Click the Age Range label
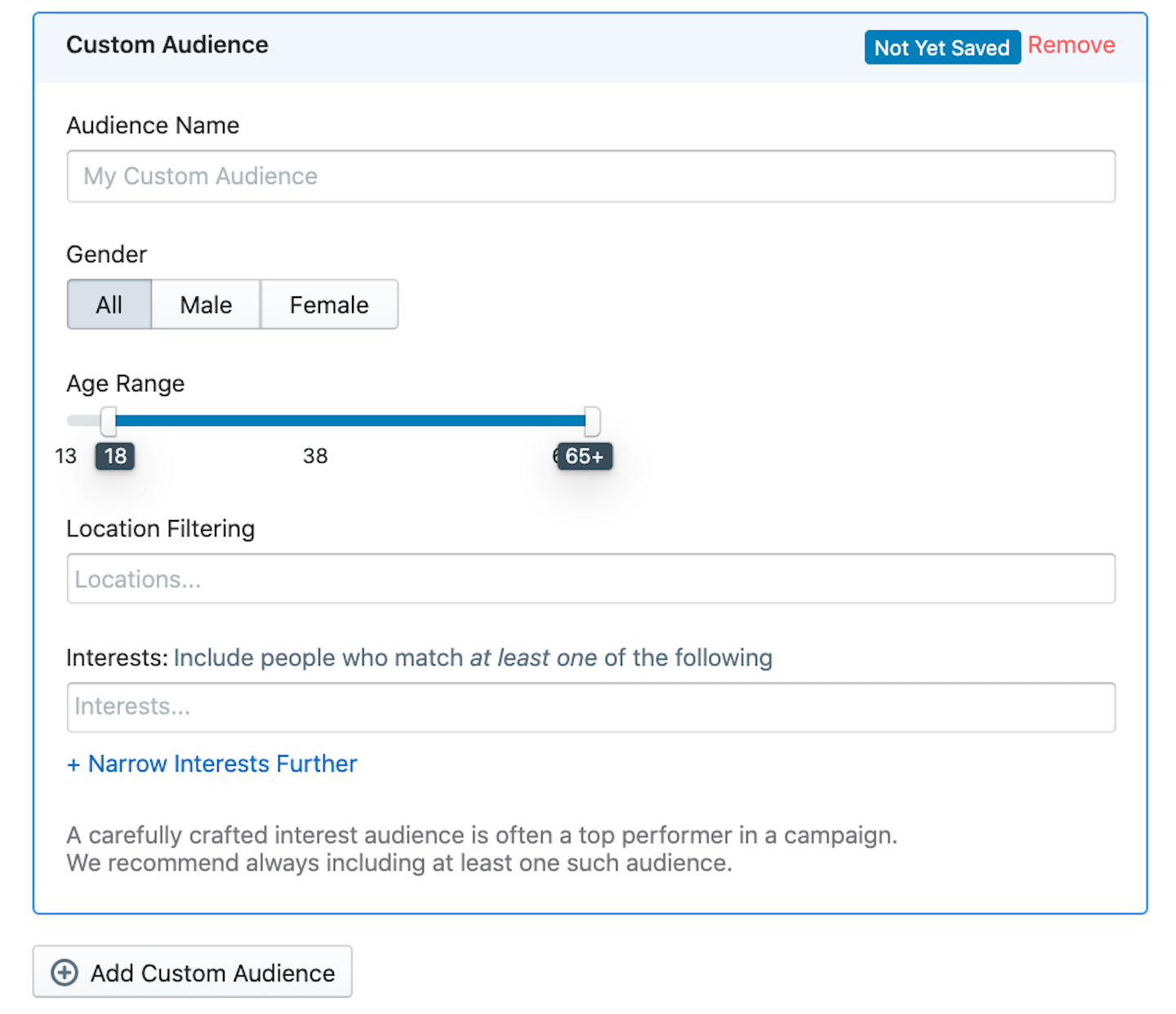The height and width of the screenshot is (1014, 1176). tap(126, 384)
